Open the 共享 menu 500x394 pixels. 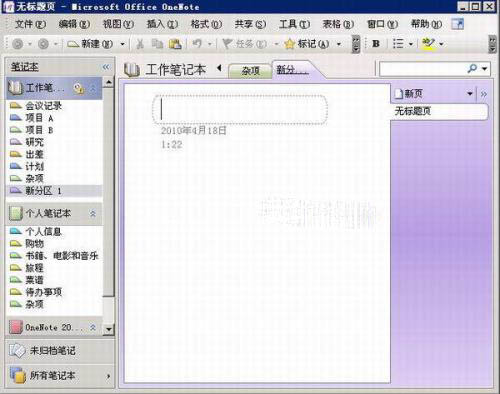coord(250,24)
